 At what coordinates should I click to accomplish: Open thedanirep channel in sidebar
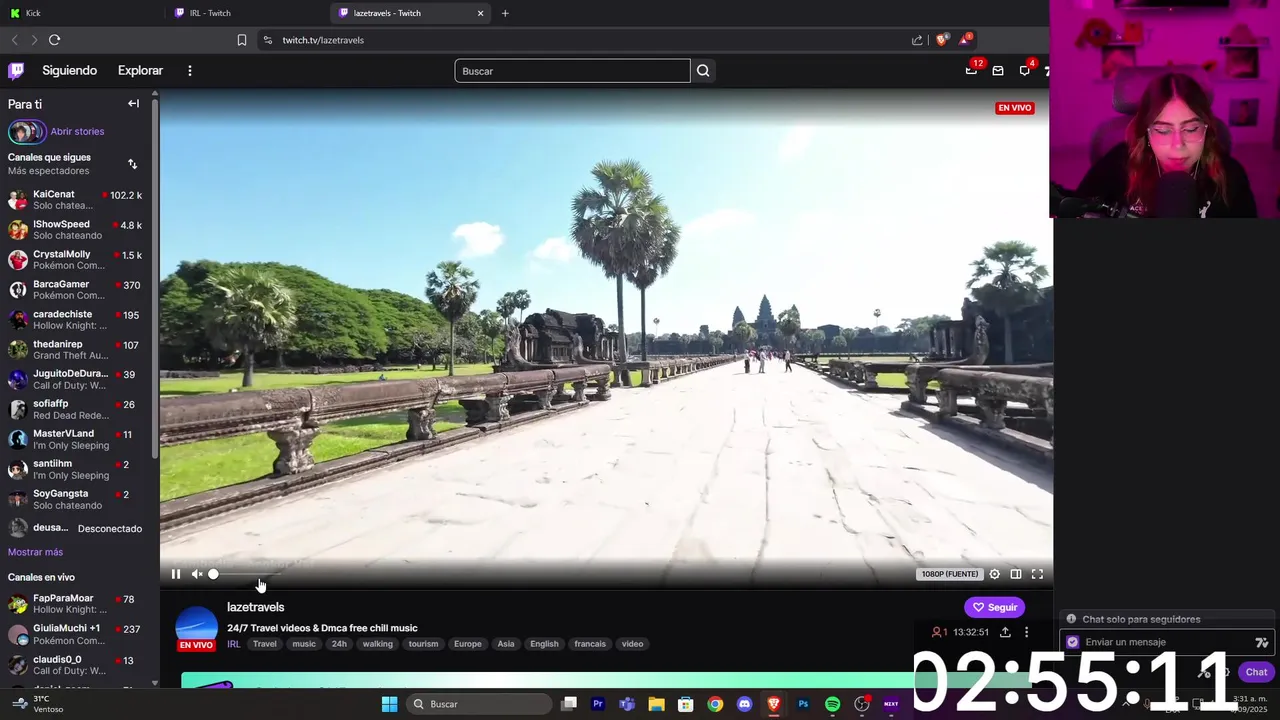coord(77,349)
